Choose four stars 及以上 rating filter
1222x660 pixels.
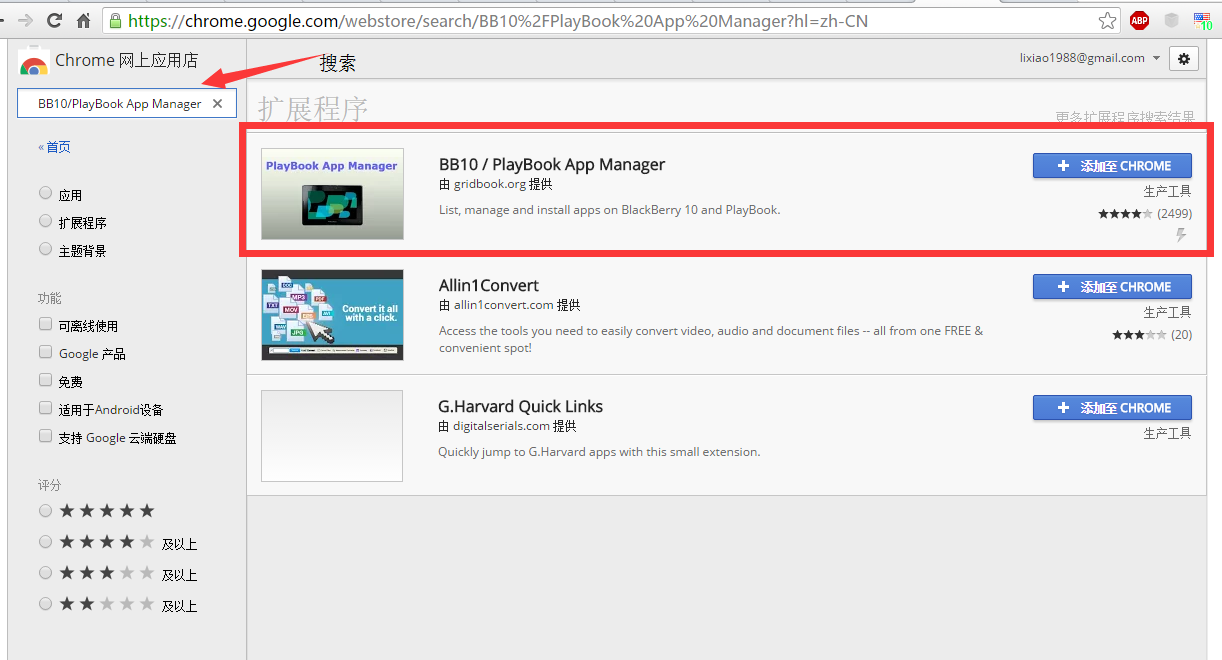click(45, 542)
